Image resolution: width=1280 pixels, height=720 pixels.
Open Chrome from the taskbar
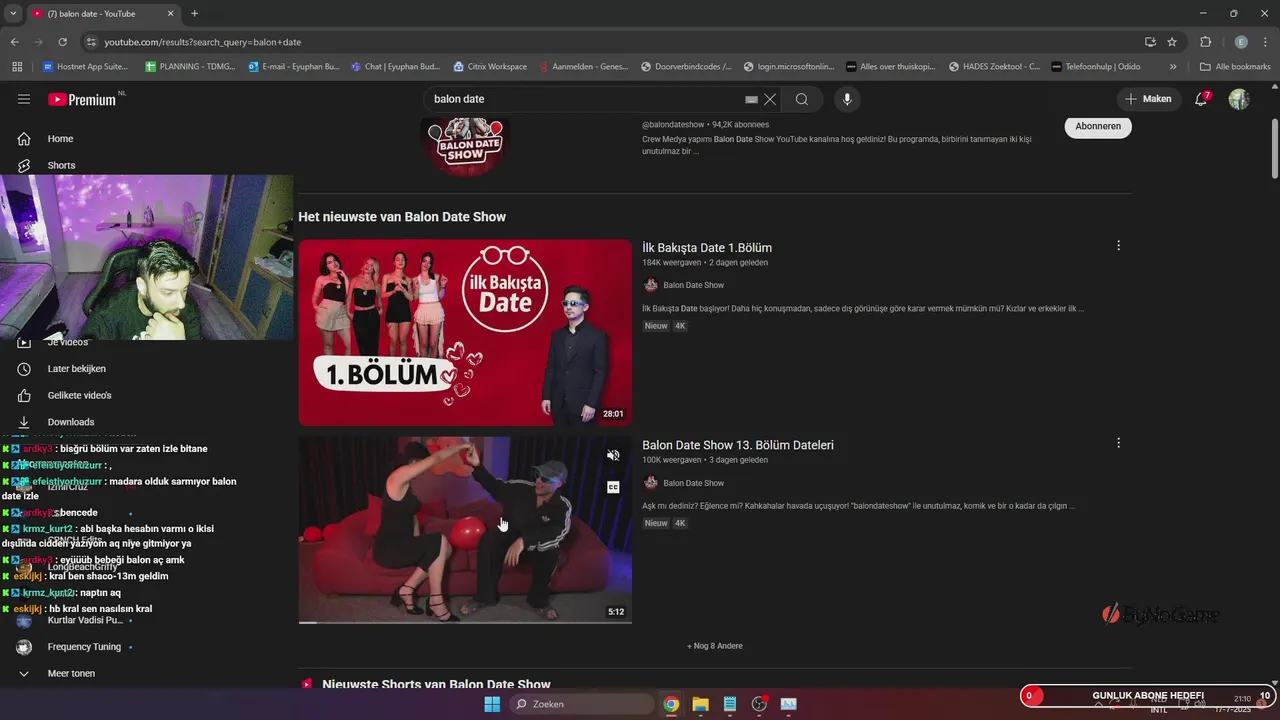coord(671,704)
